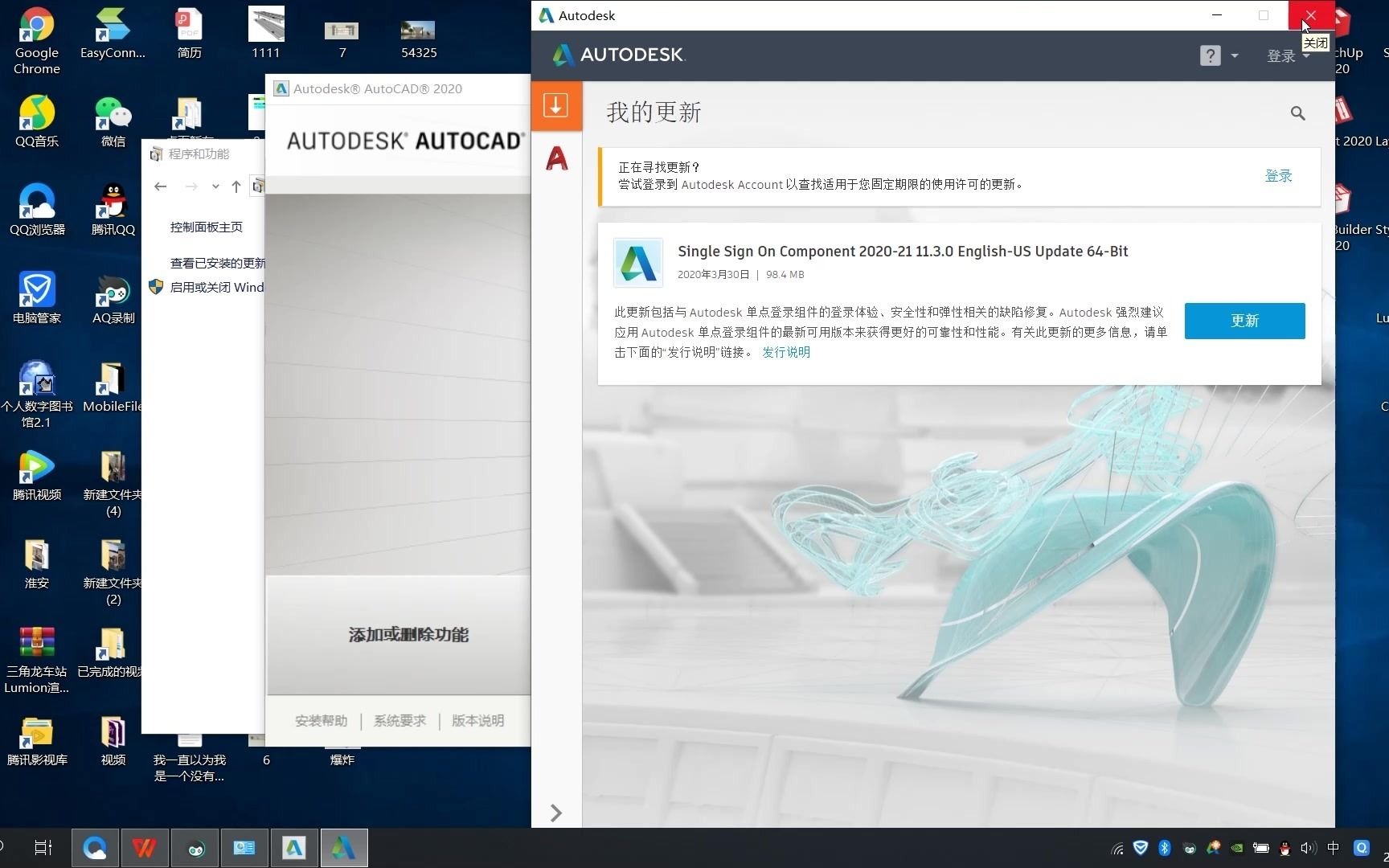This screenshot has height=868, width=1389.
Task: Click the Single Sign On Component product icon
Action: click(x=638, y=263)
